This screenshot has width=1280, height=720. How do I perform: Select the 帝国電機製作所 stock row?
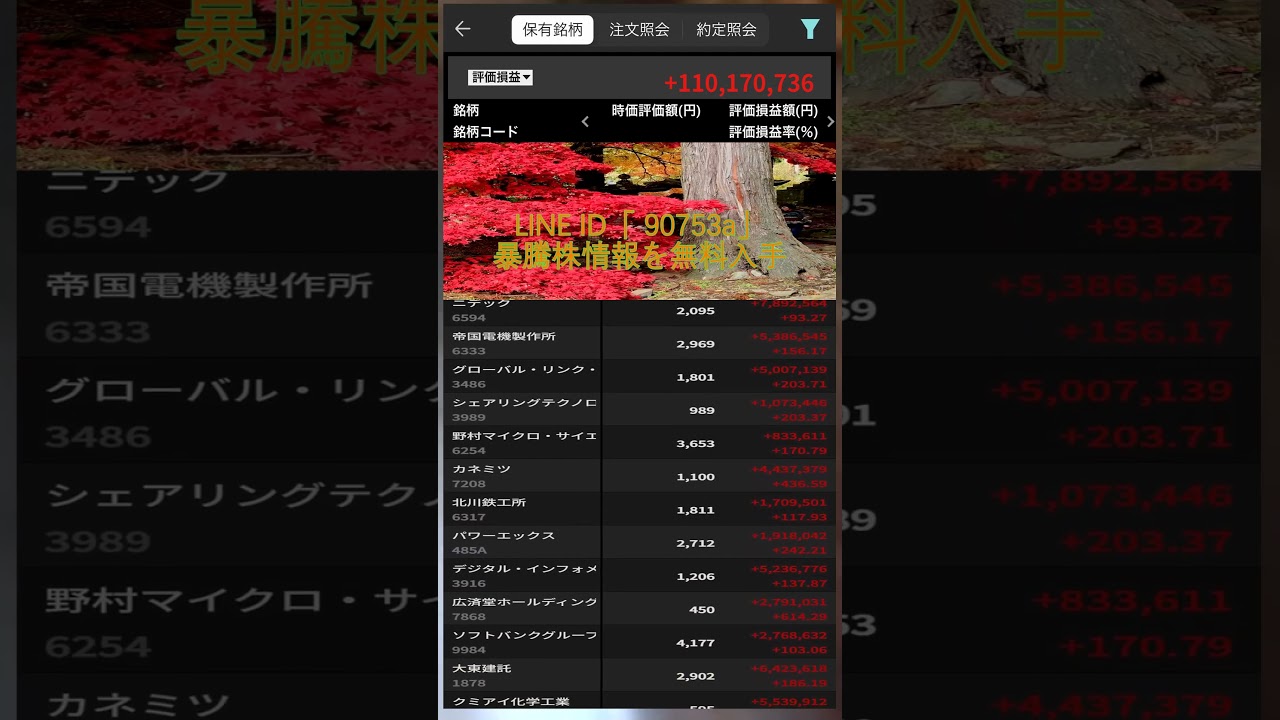pos(640,343)
